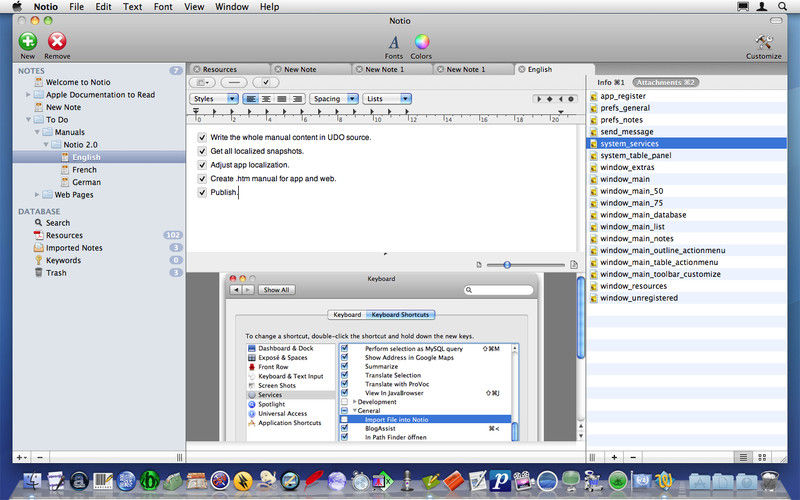Click the green New note icon
Image resolution: width=800 pixels, height=500 pixels.
pyautogui.click(x=28, y=41)
